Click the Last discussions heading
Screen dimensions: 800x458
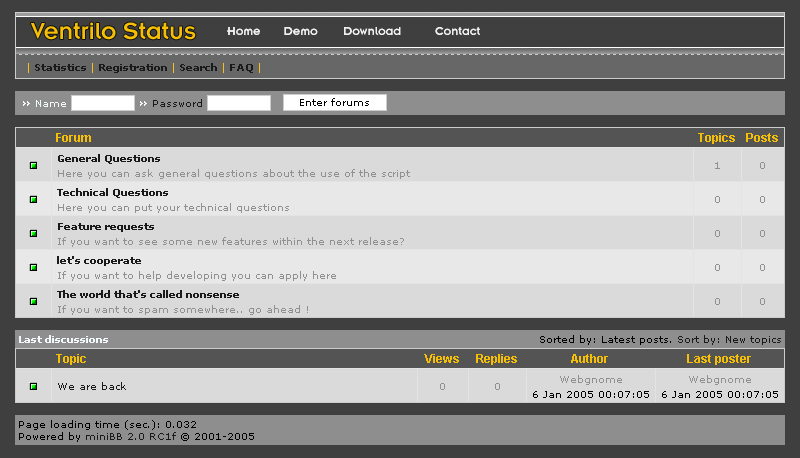63,340
